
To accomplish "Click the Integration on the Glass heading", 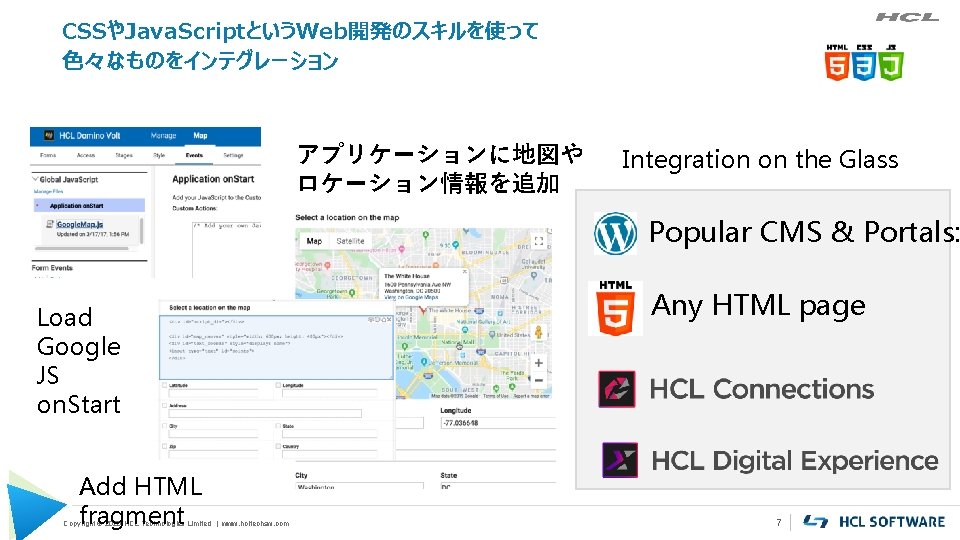I will 760,160.
